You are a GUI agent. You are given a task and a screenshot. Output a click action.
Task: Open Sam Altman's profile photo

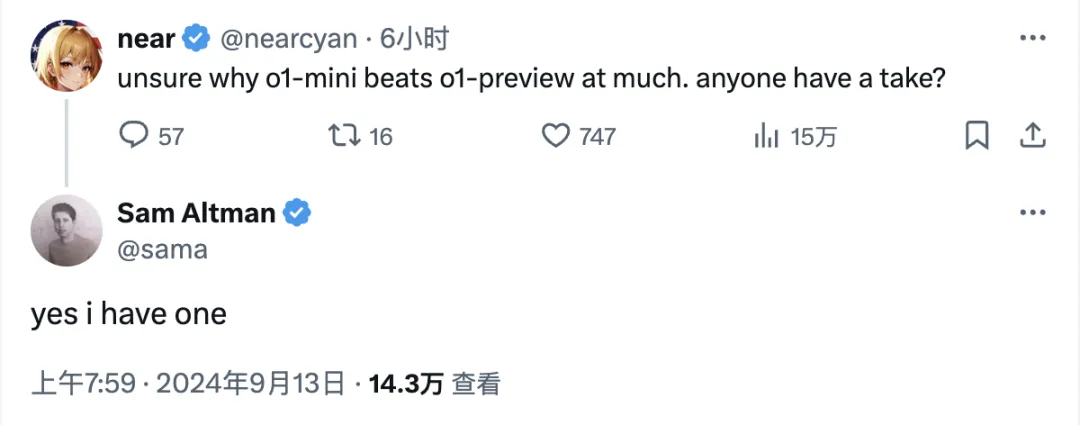click(67, 230)
